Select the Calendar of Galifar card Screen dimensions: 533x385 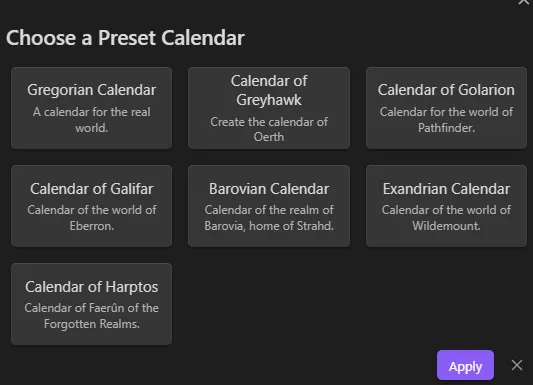91,206
